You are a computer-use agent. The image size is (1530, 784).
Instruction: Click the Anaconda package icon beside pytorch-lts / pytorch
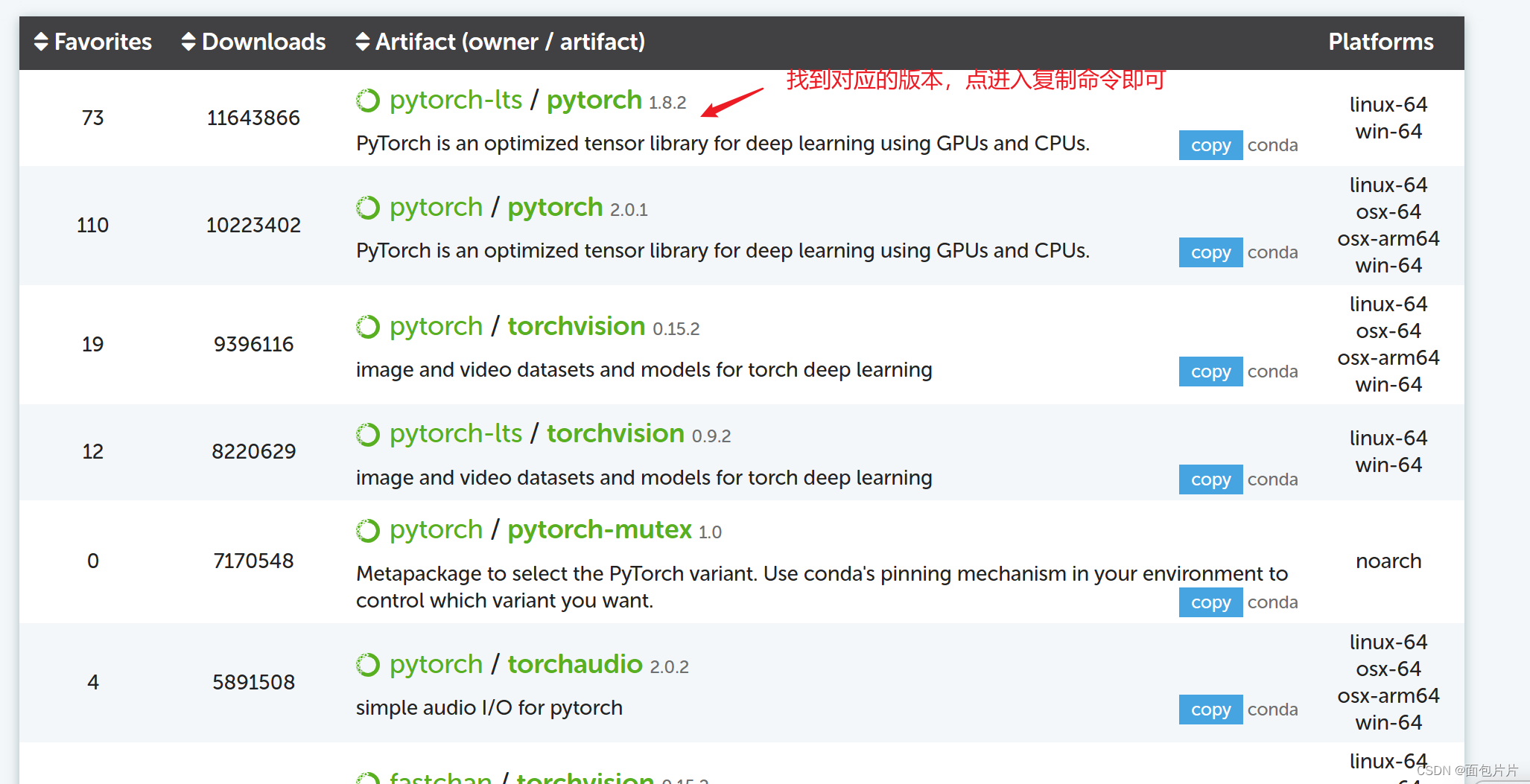point(368,99)
